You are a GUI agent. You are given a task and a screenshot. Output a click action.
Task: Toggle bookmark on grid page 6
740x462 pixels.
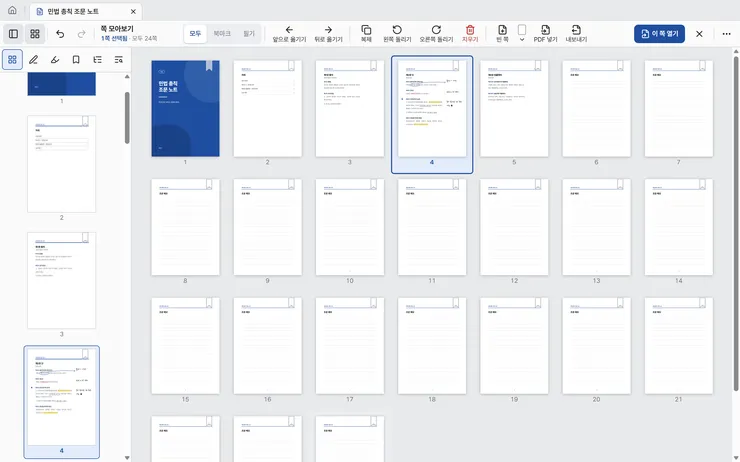tap(620, 66)
